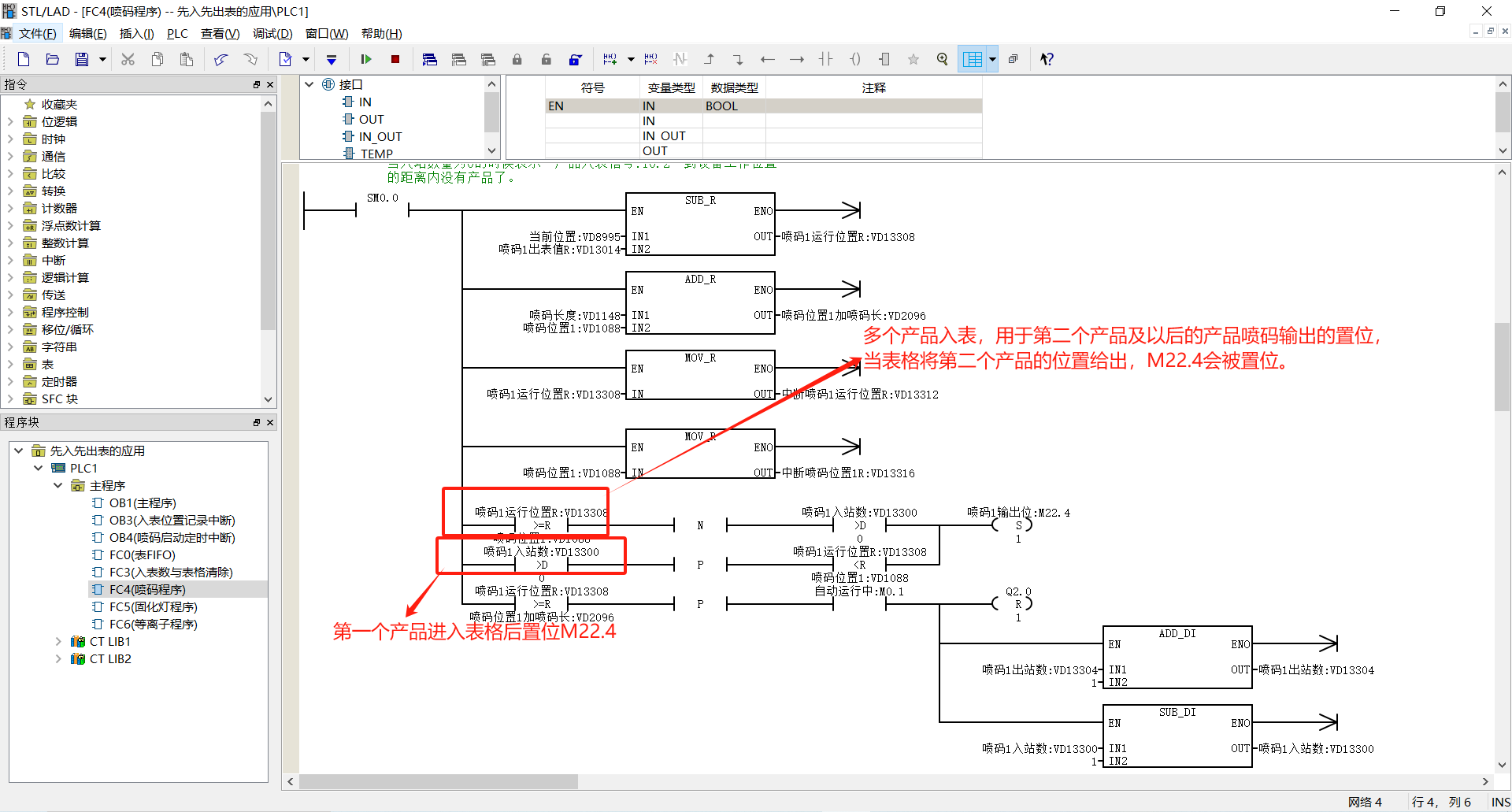Image resolution: width=1512 pixels, height=812 pixels.
Task: Paste from the clipboard
Action: pos(187,59)
